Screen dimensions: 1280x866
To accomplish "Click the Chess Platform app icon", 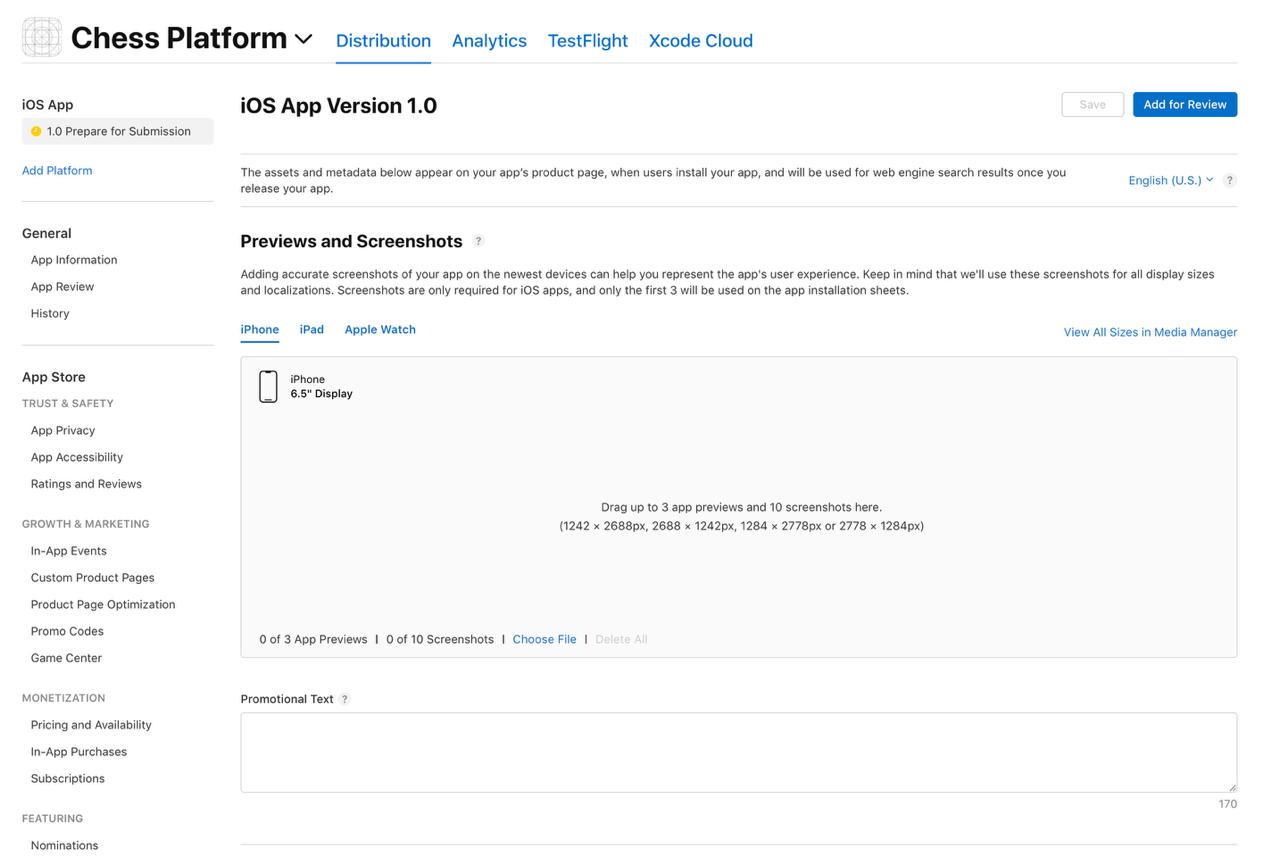I will click(x=41, y=38).
